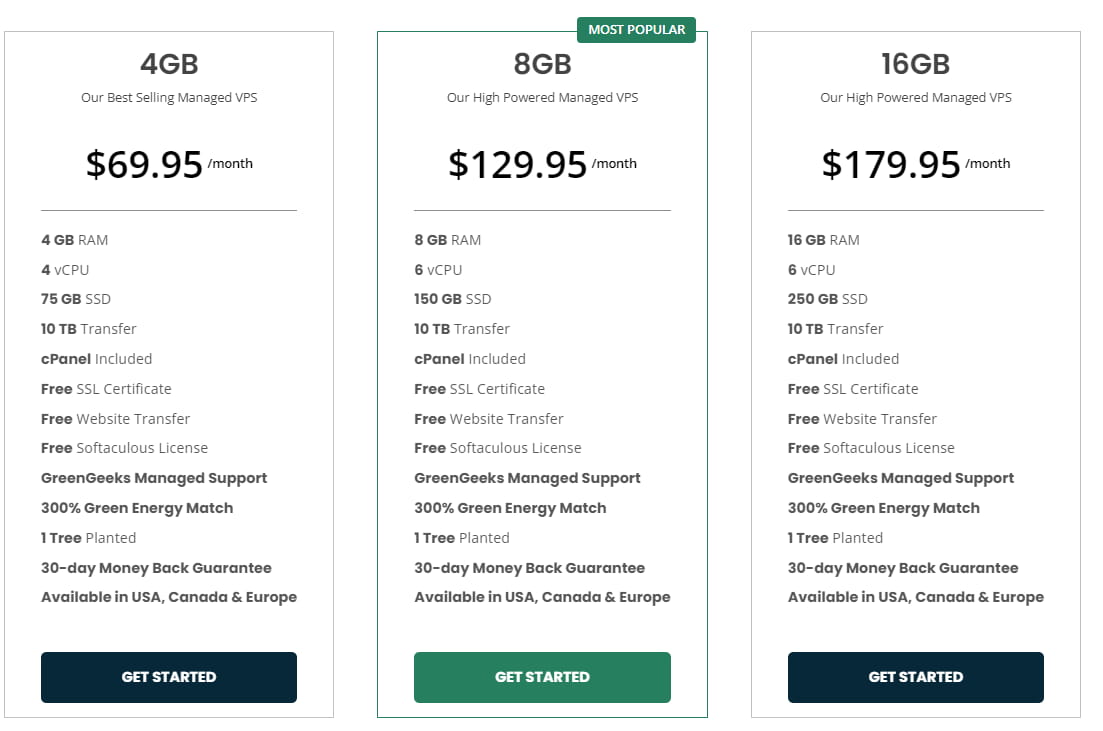This screenshot has width=1103, height=731.
Task: Click the 250 GB SSD storage line
Action: [827, 299]
